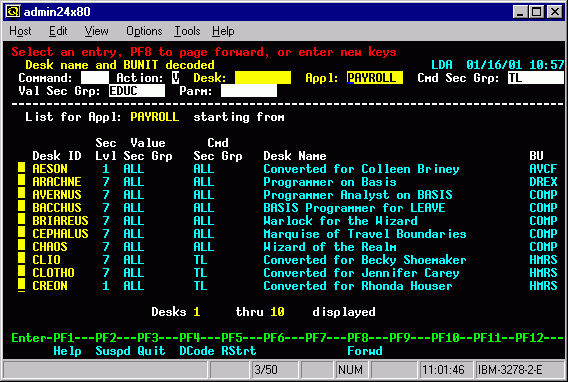Open the Help menu
The image size is (568, 382).
pyautogui.click(x=223, y=31)
